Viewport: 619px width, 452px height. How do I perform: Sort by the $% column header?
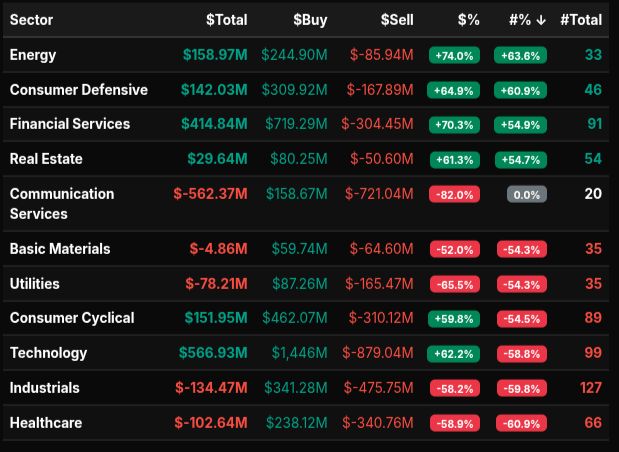[x=466, y=19]
